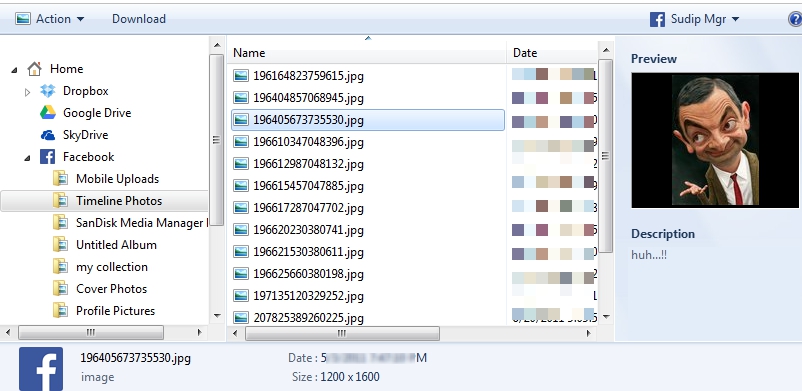The image size is (802, 391).
Task: Click the Mr. Bean preview thumbnail
Action: pos(715,140)
